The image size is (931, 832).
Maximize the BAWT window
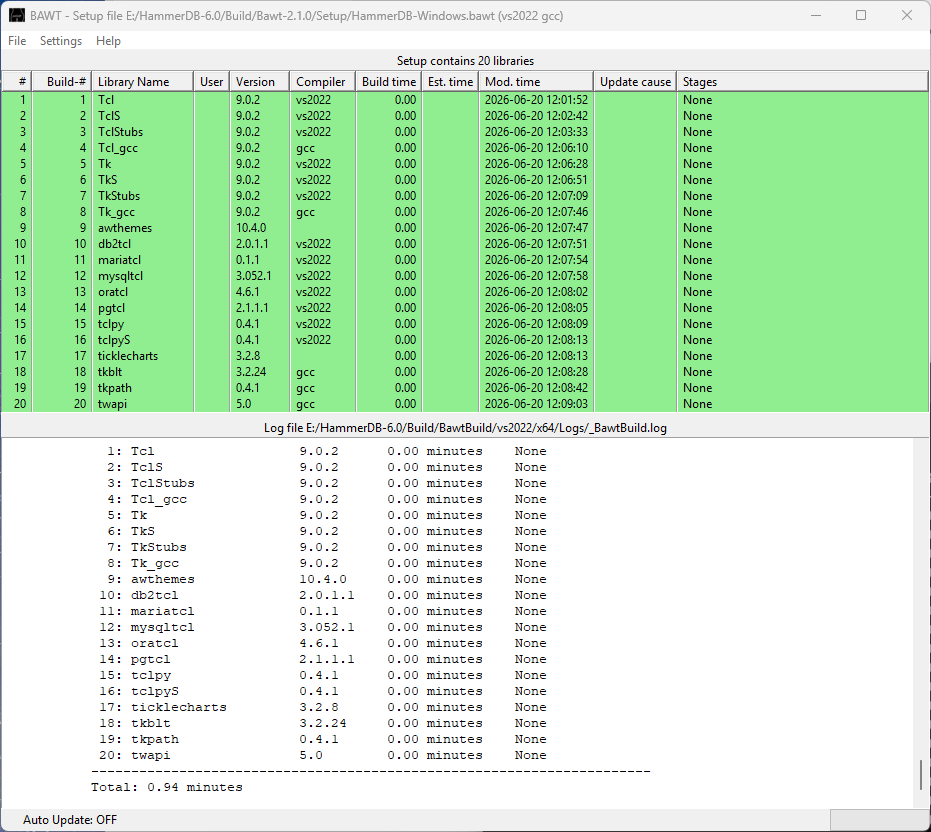point(861,15)
